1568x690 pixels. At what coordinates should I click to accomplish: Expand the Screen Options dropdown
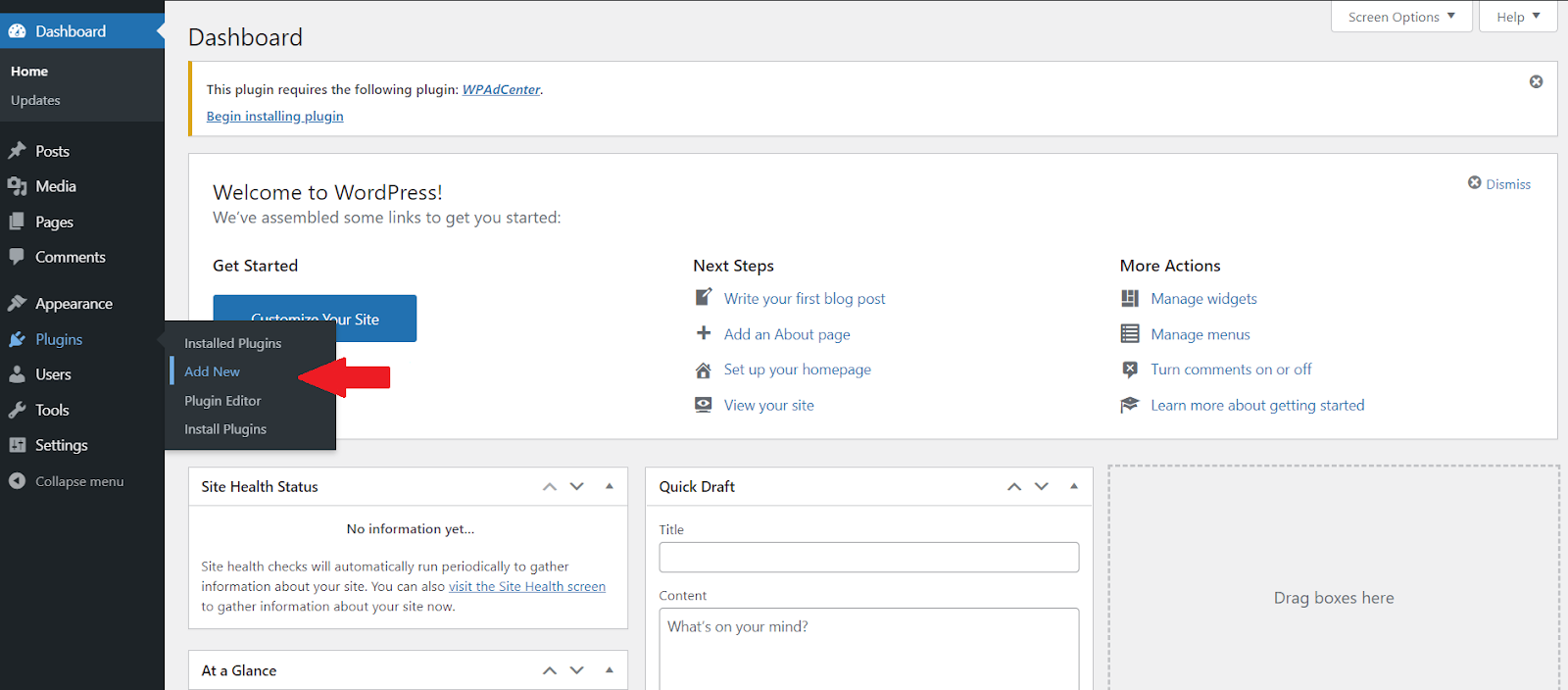tap(1400, 17)
